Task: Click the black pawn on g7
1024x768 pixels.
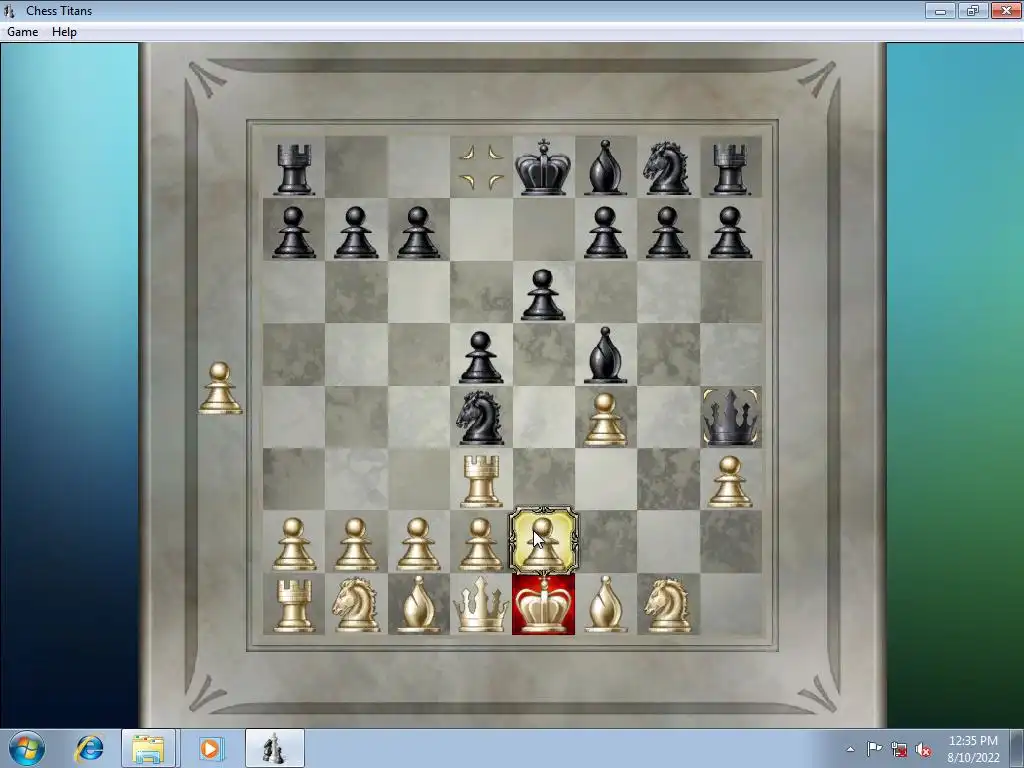Action: [x=667, y=232]
